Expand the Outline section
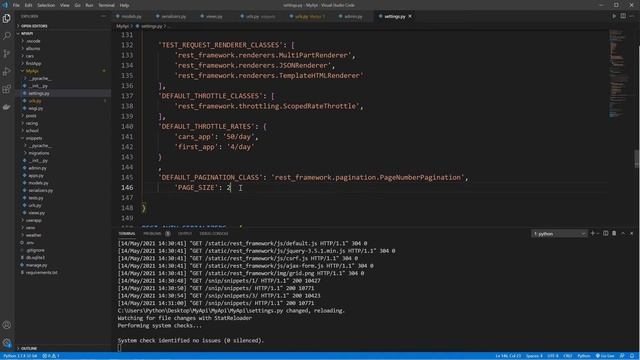This screenshot has width=640, height=360. pos(29,349)
